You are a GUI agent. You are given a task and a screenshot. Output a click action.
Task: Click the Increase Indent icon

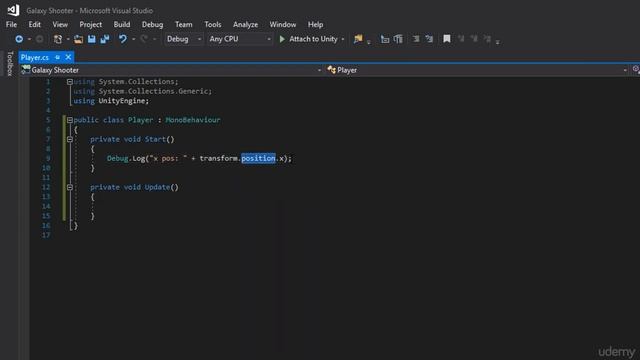click(429, 39)
